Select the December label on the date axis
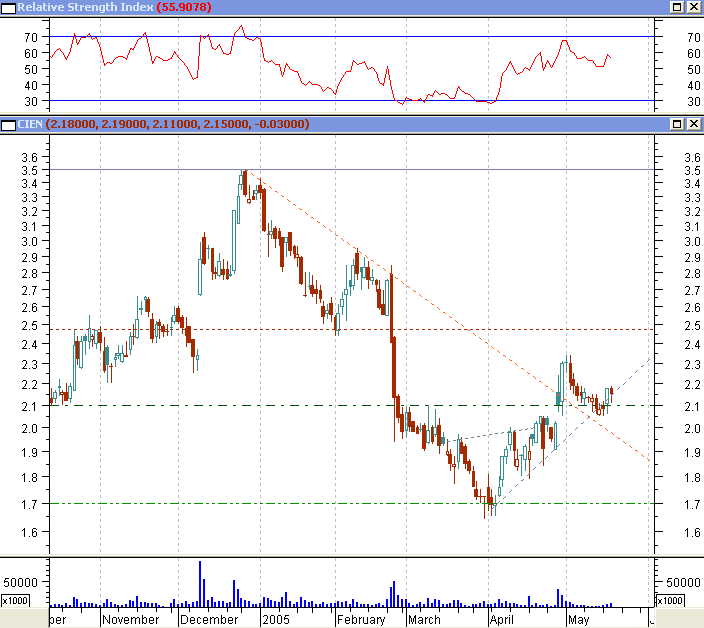 209,619
